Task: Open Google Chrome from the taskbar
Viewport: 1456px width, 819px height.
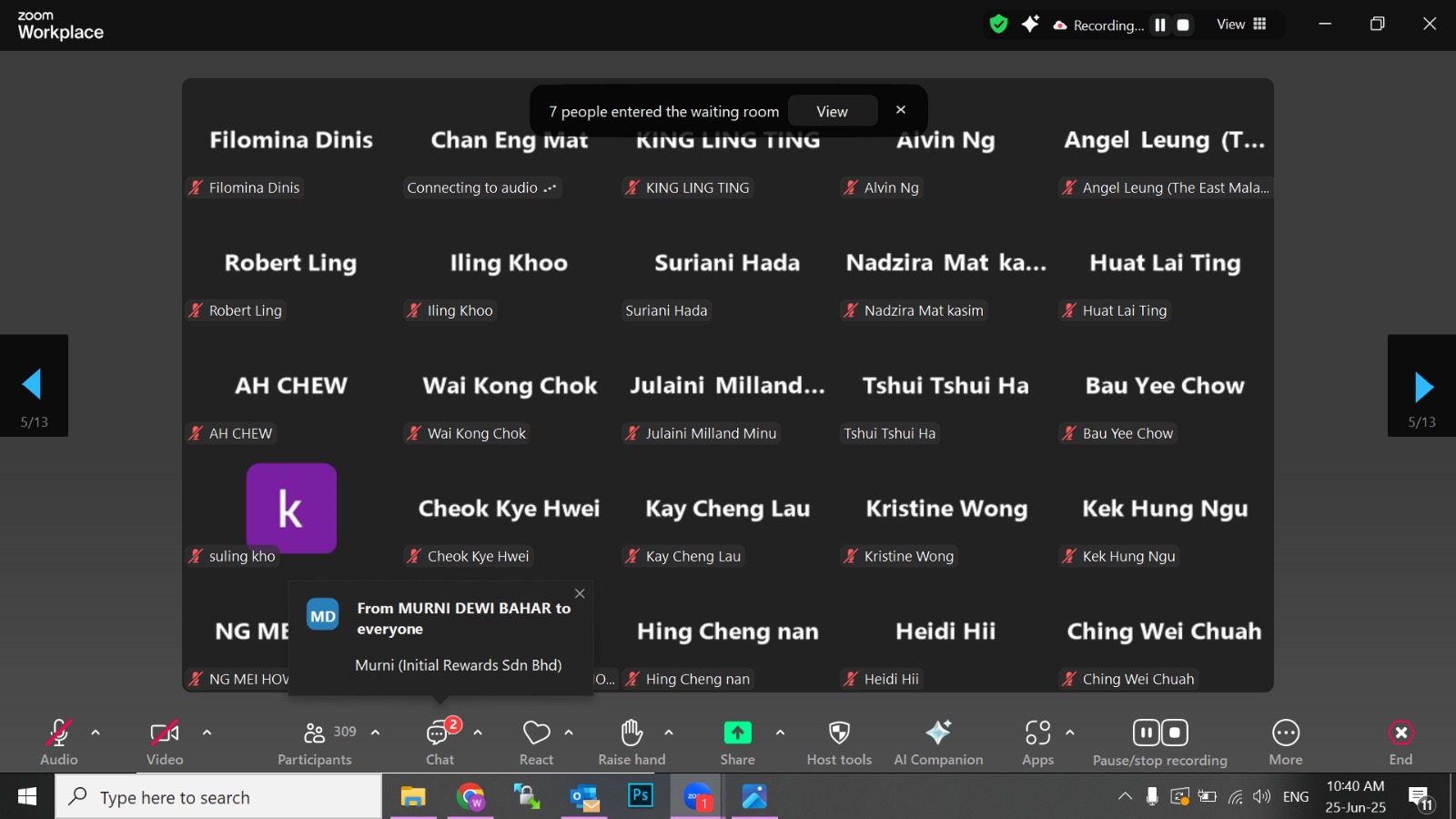Action: pos(470,797)
